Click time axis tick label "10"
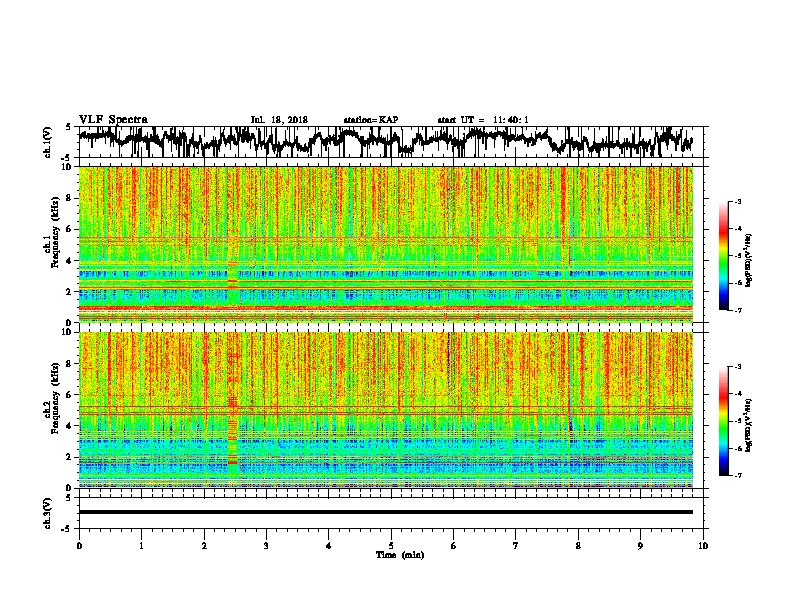Screen dimensions: 792x612 click(703, 546)
